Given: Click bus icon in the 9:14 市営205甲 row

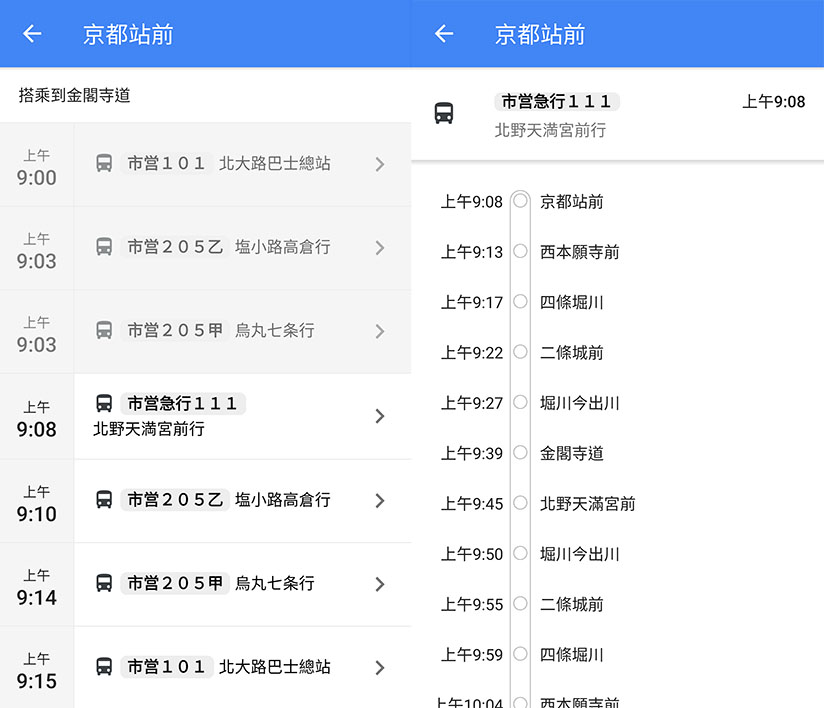Looking at the screenshot, I should pyautogui.click(x=104, y=583).
